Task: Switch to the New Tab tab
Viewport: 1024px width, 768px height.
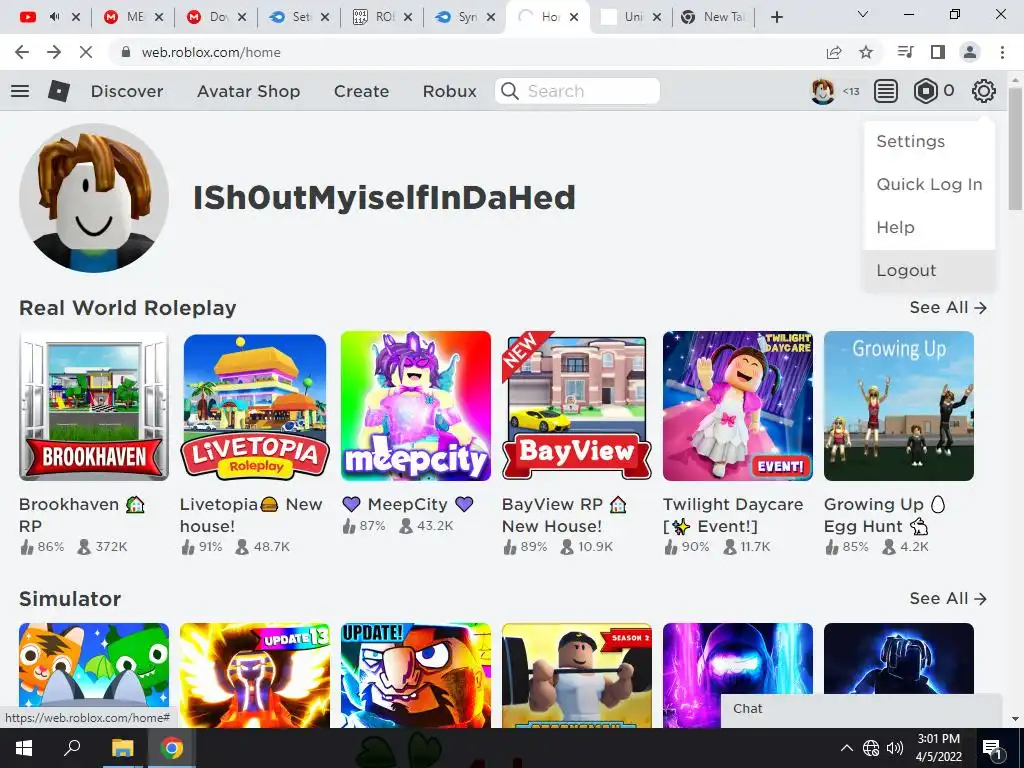Action: click(x=712, y=17)
